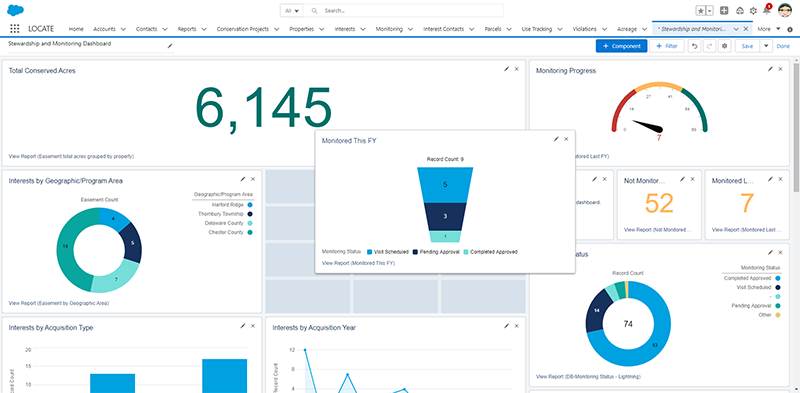Expand the Properties tab dropdown

coord(321,29)
